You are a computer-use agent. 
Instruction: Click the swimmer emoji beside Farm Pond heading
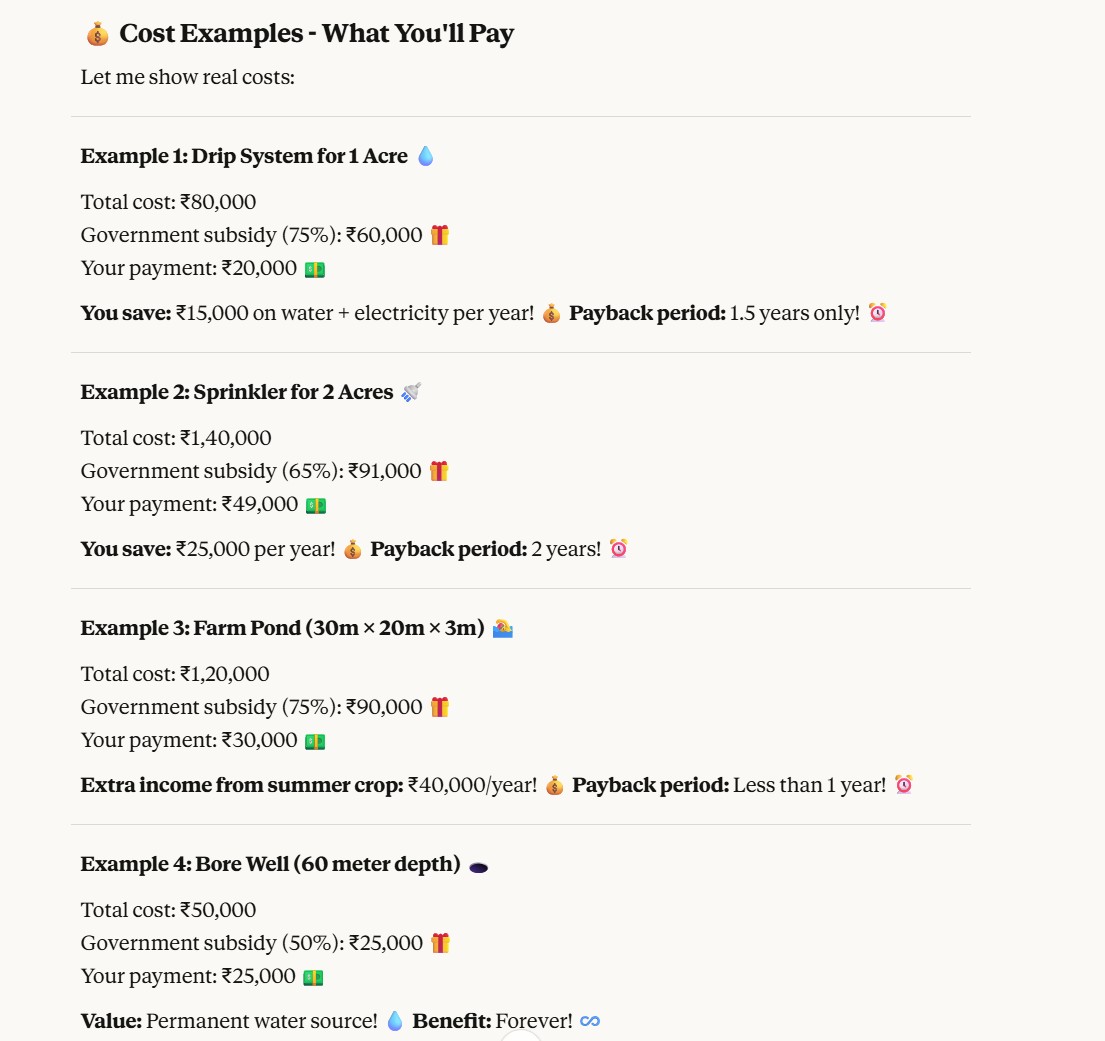pos(503,628)
